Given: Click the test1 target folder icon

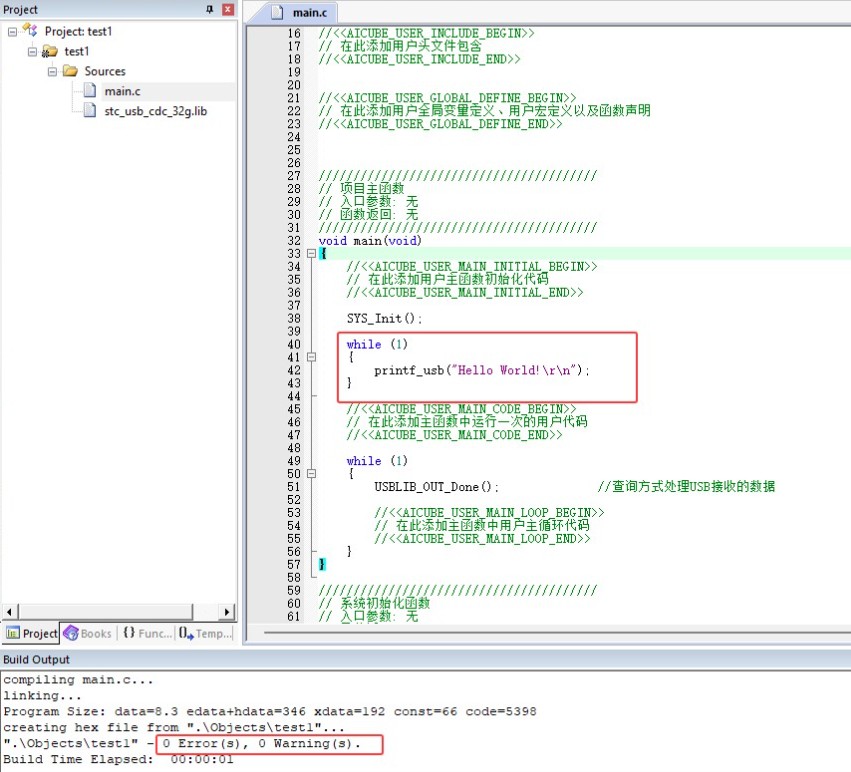Looking at the screenshot, I should (x=50, y=52).
